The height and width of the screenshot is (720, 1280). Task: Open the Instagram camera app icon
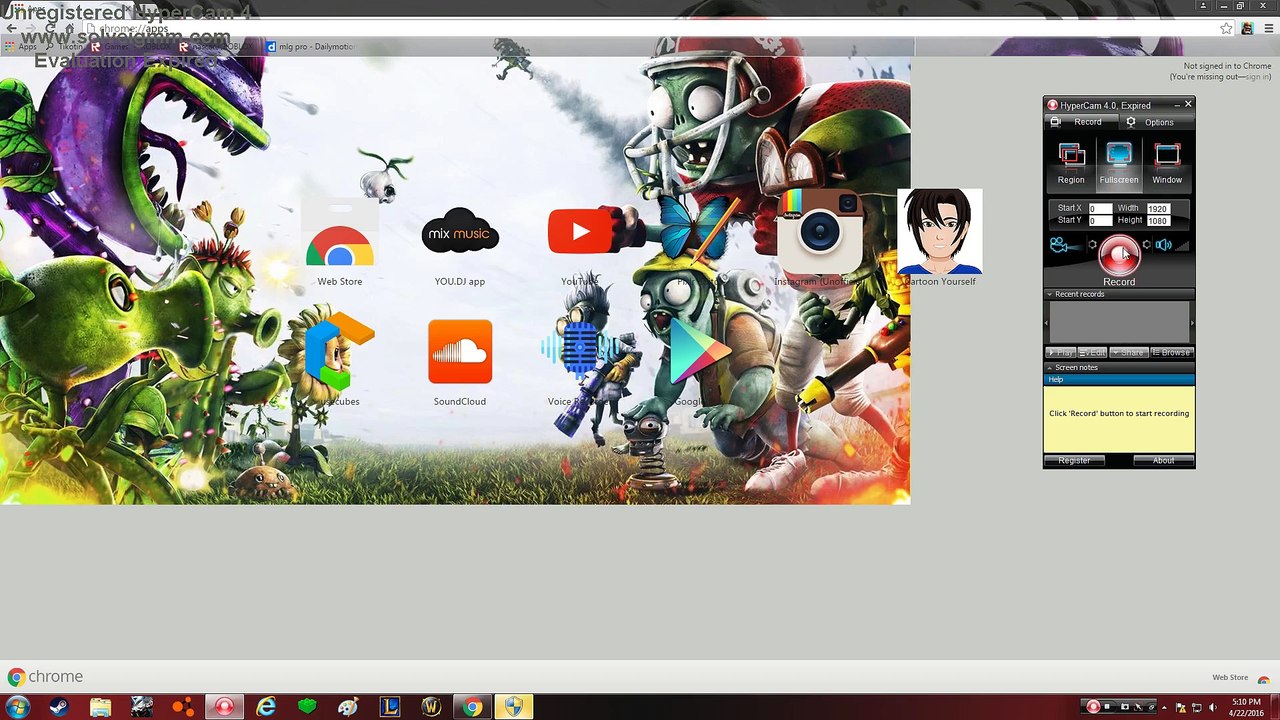(x=819, y=232)
